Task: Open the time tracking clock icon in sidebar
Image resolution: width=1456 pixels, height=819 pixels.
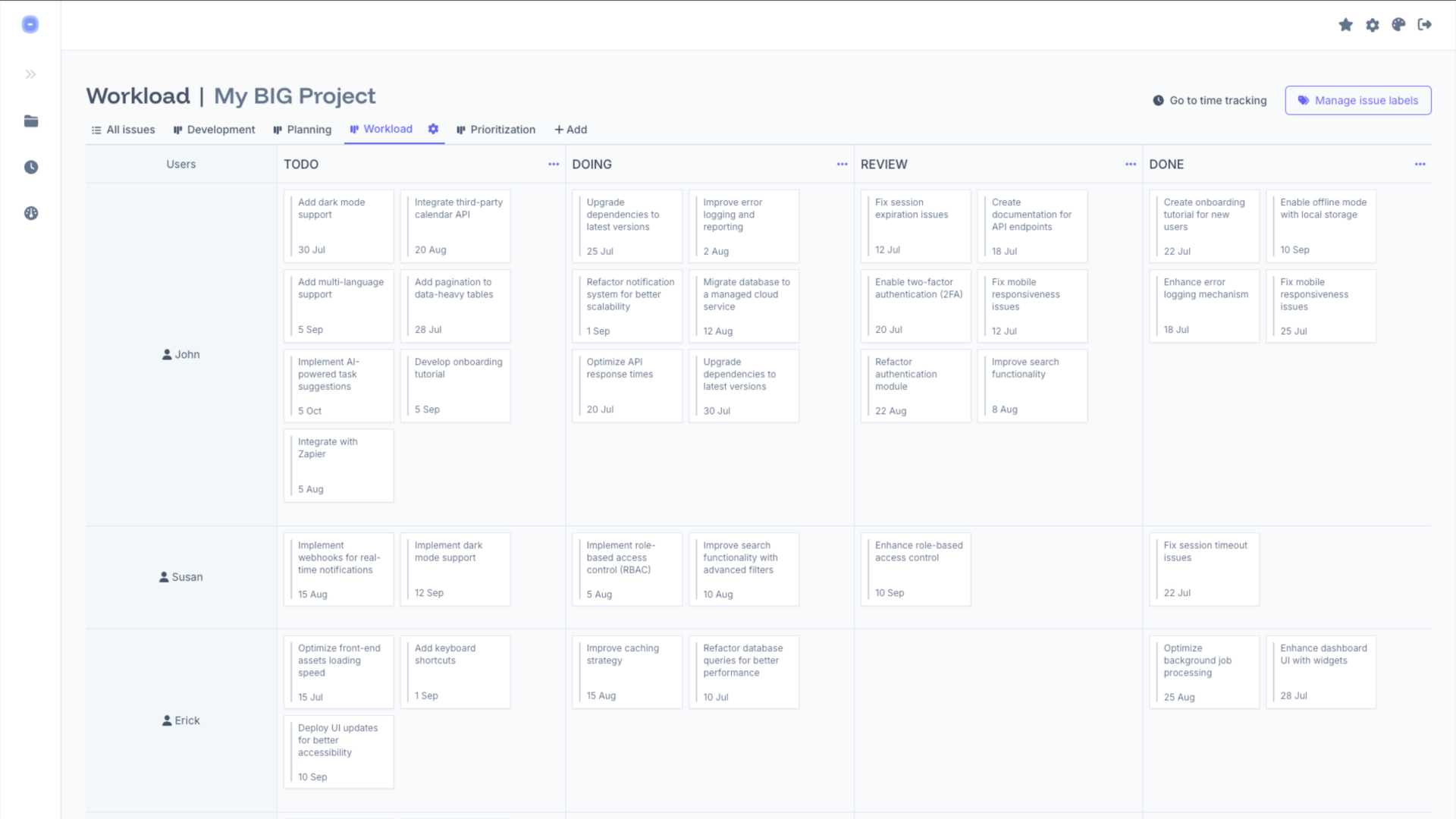Action: [30, 168]
